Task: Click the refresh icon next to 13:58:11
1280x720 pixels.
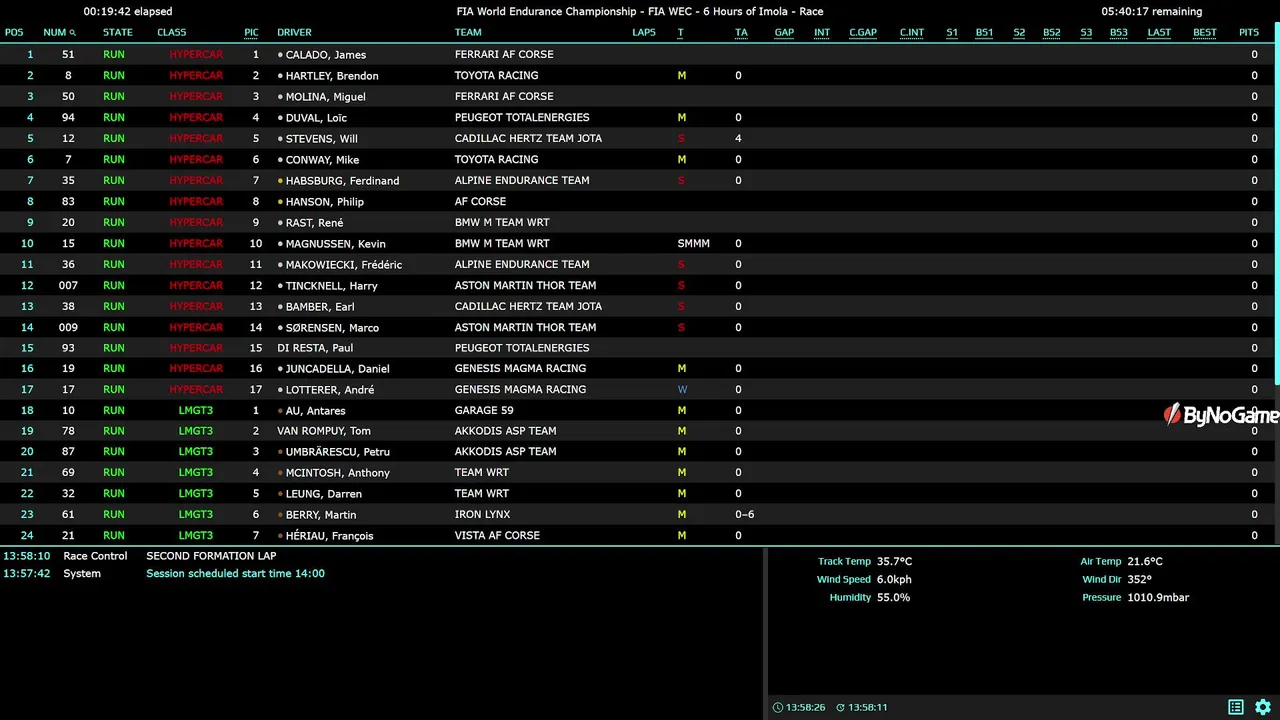Action: point(841,708)
